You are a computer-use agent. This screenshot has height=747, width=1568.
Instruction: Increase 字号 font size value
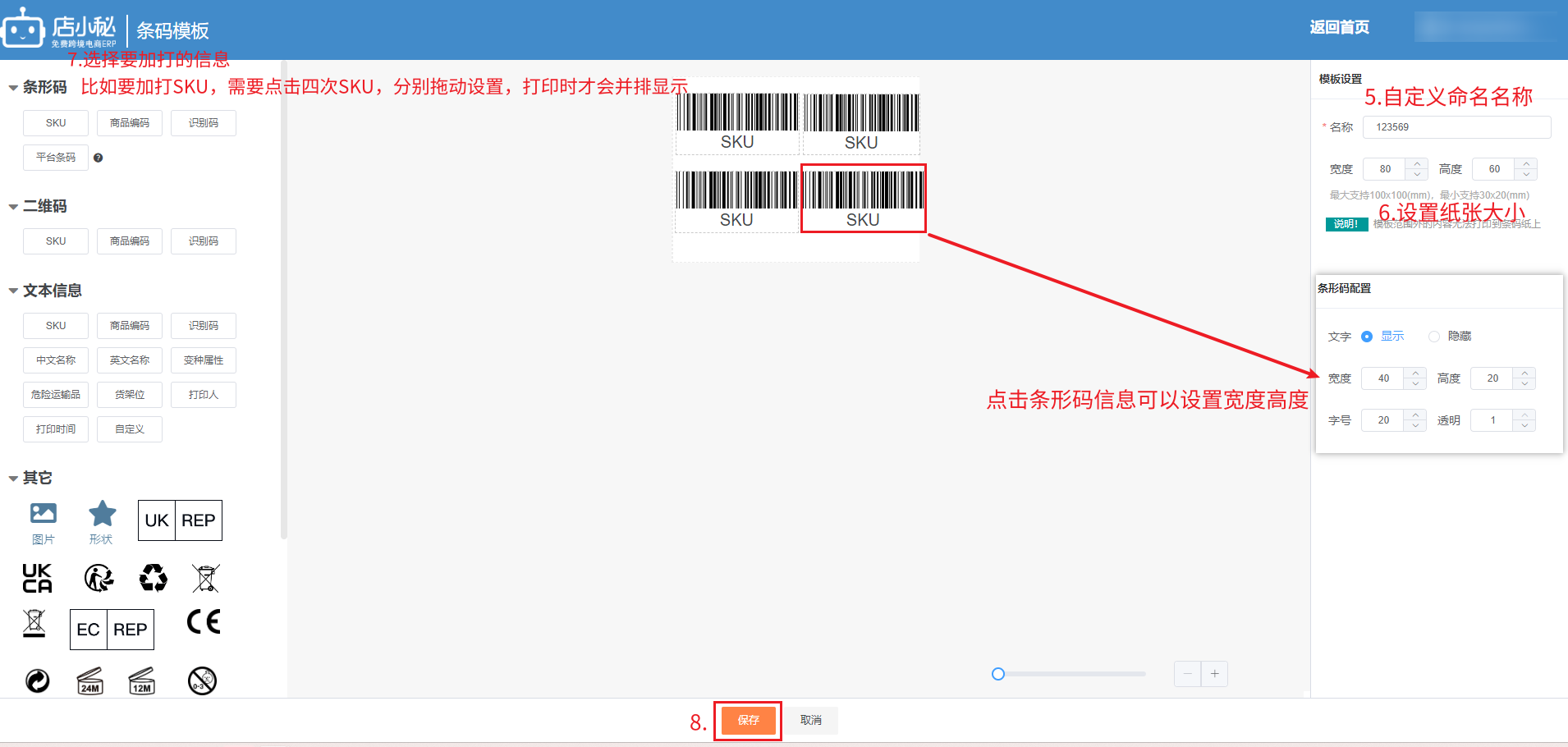coord(1415,415)
